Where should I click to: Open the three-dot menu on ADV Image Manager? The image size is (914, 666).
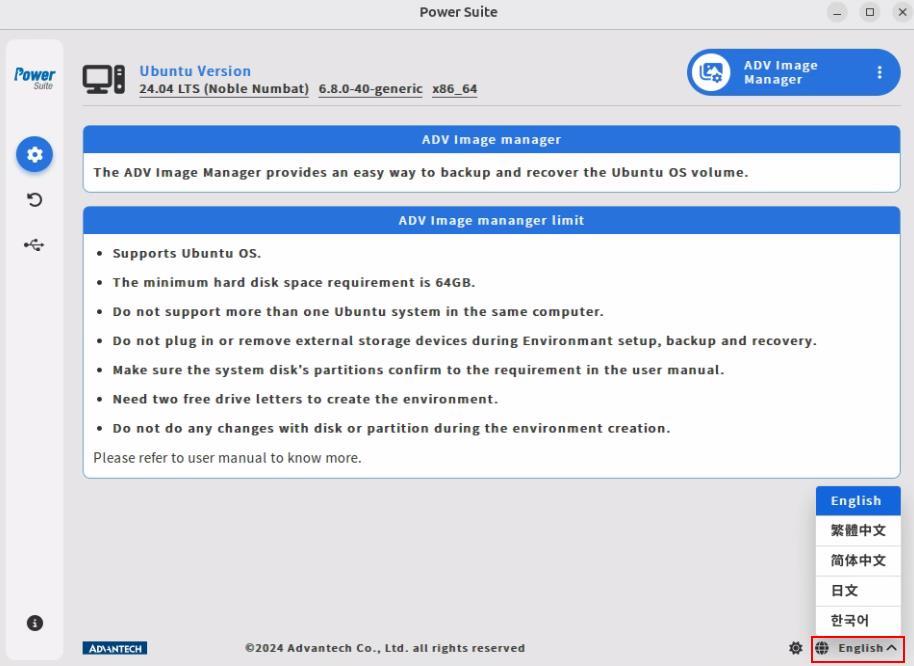point(879,72)
